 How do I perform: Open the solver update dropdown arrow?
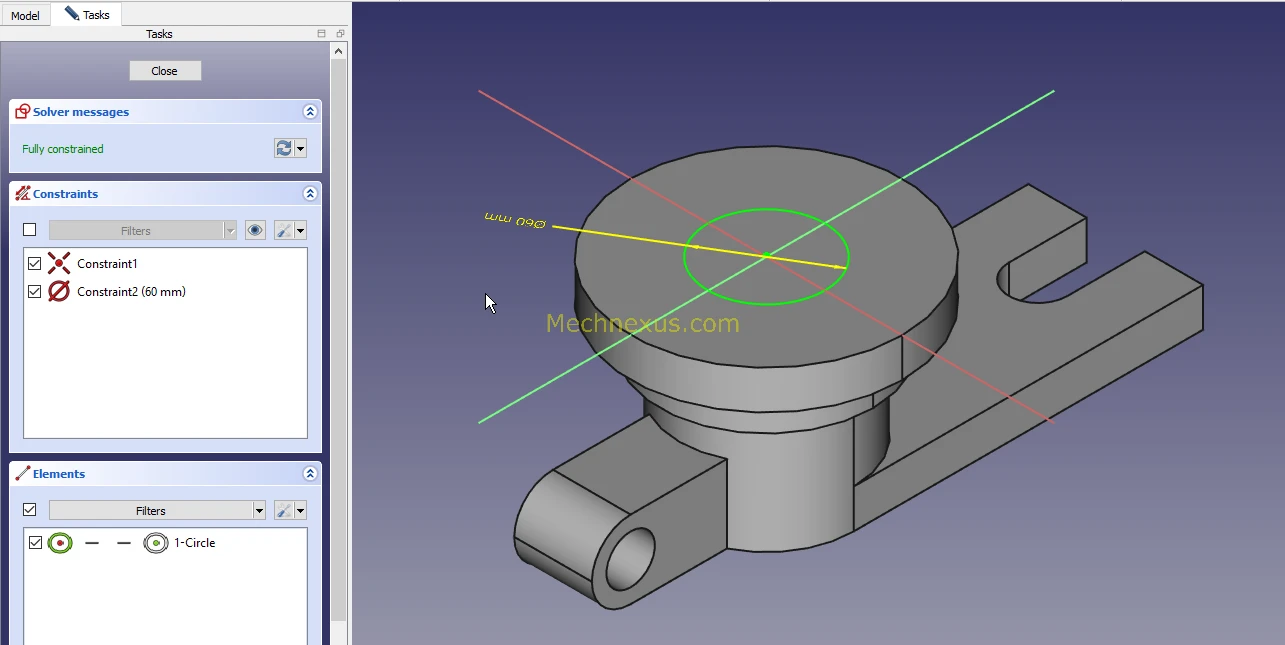pyautogui.click(x=300, y=148)
